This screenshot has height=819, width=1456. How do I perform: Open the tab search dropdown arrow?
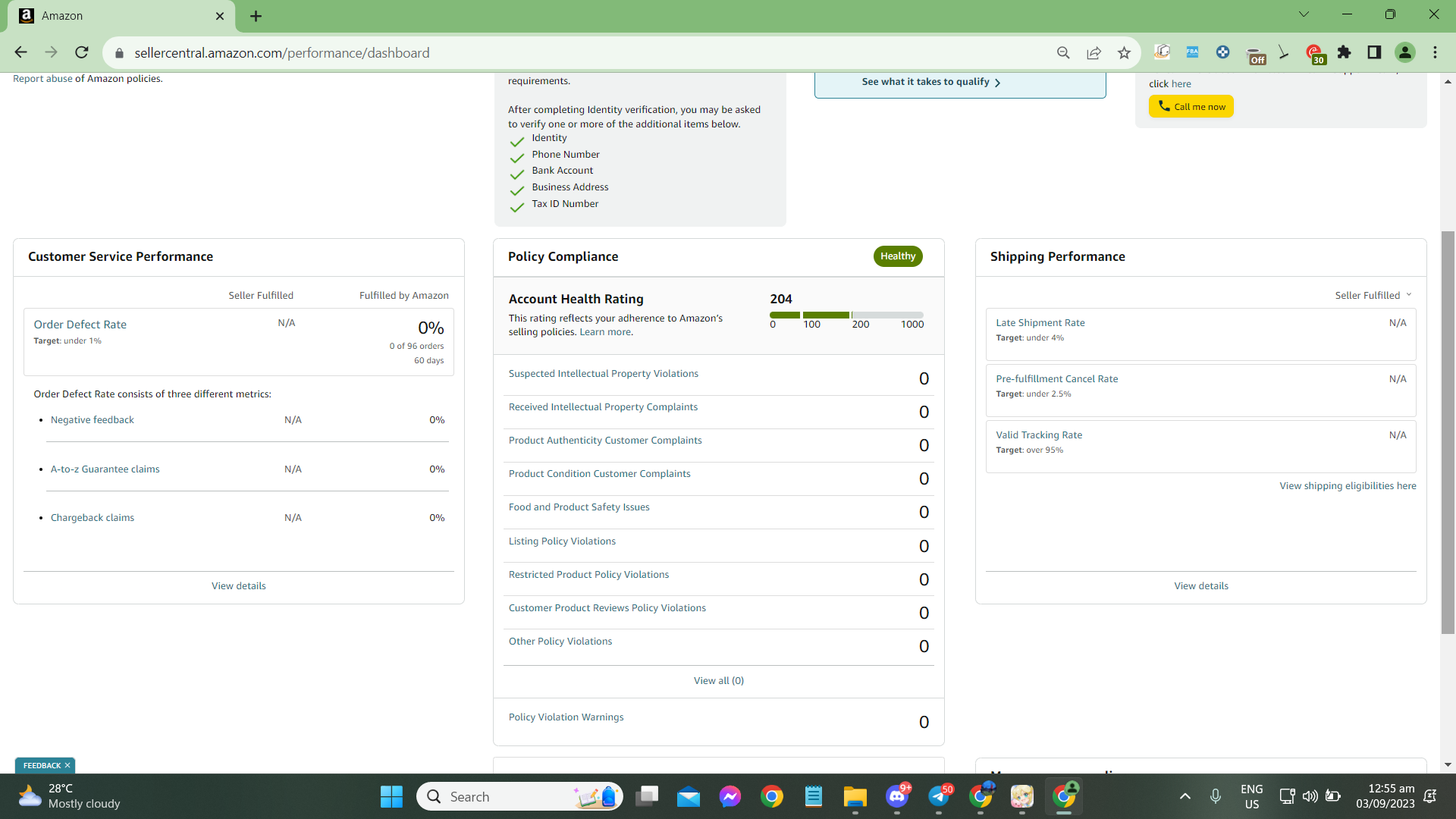(1304, 14)
